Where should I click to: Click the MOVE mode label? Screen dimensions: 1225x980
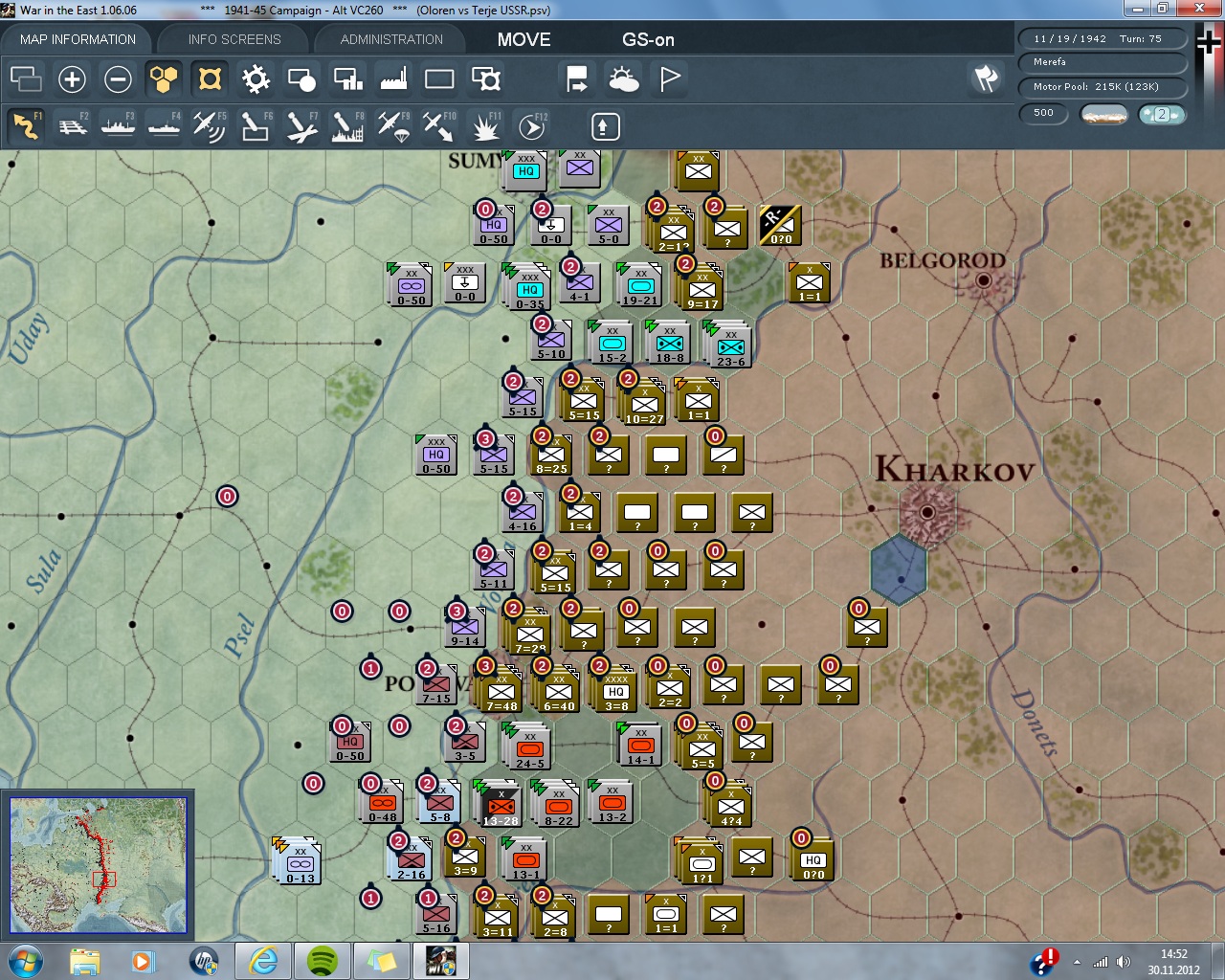(523, 39)
